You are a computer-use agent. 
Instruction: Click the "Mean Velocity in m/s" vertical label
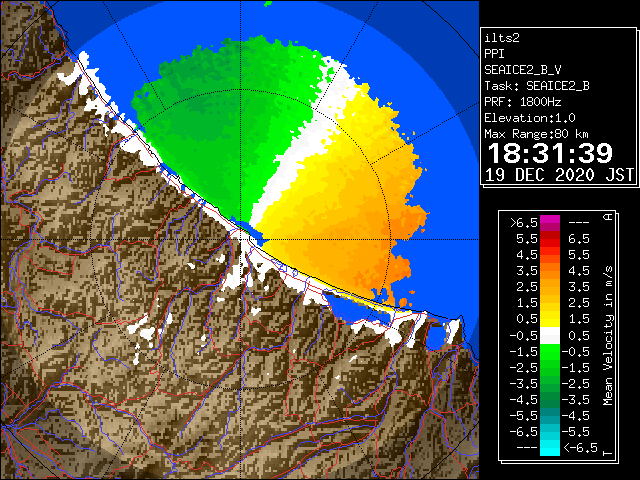click(x=608, y=336)
